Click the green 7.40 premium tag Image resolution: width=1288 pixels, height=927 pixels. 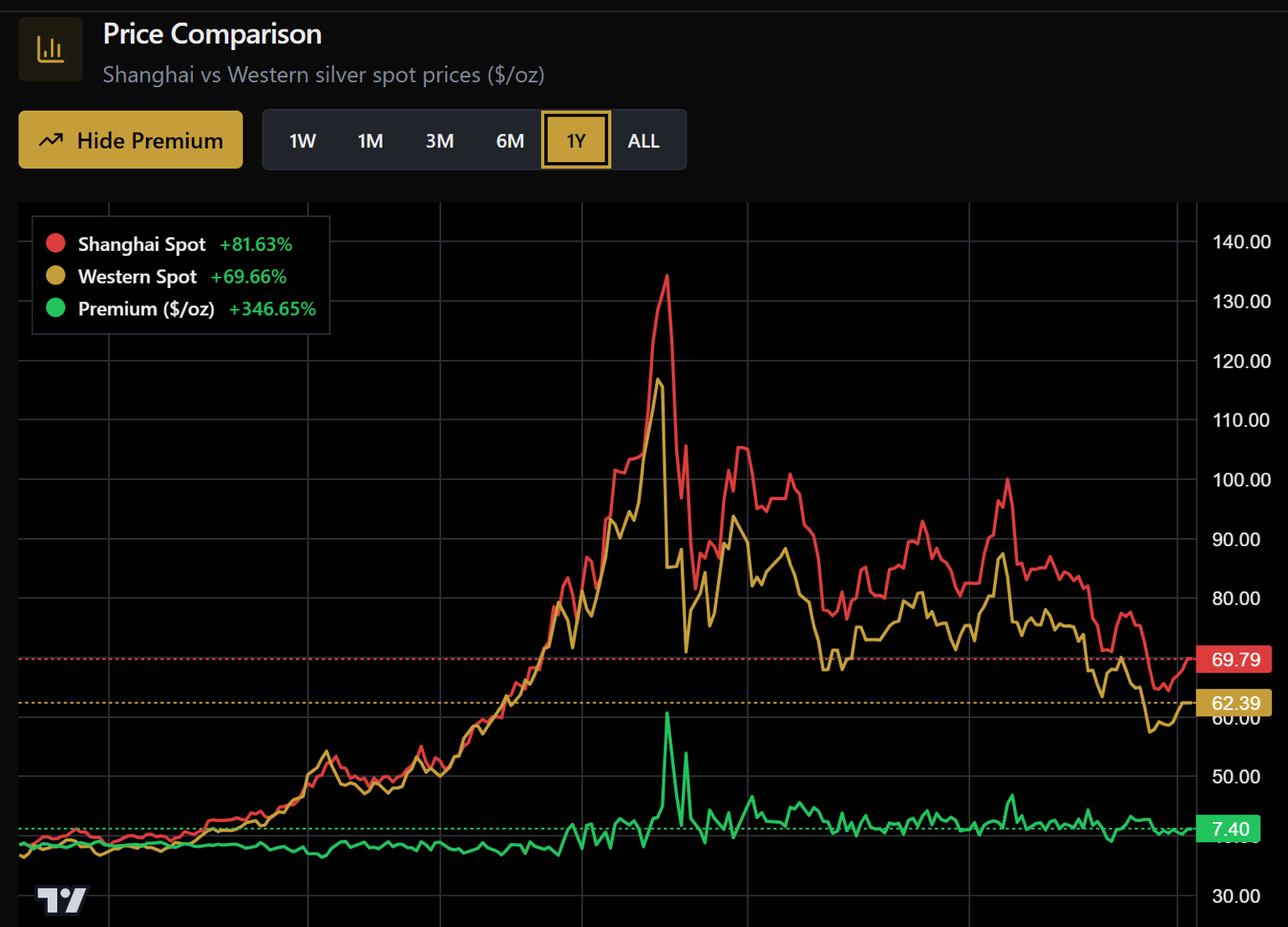coord(1230,829)
